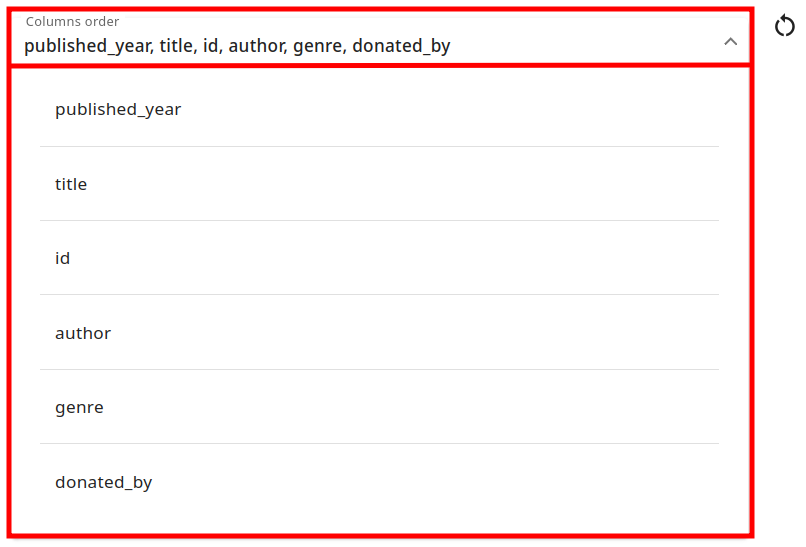Viewport: 806px width, 547px height.
Task: Select the published_year list item
Action: click(x=118, y=109)
